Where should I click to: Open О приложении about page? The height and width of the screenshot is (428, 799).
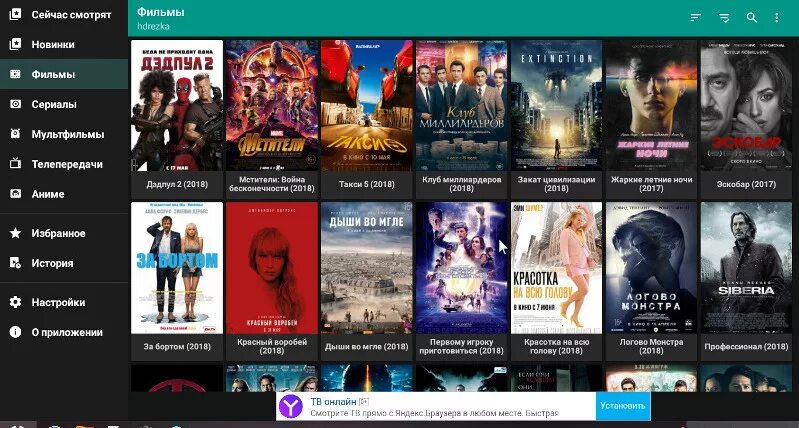[64, 332]
